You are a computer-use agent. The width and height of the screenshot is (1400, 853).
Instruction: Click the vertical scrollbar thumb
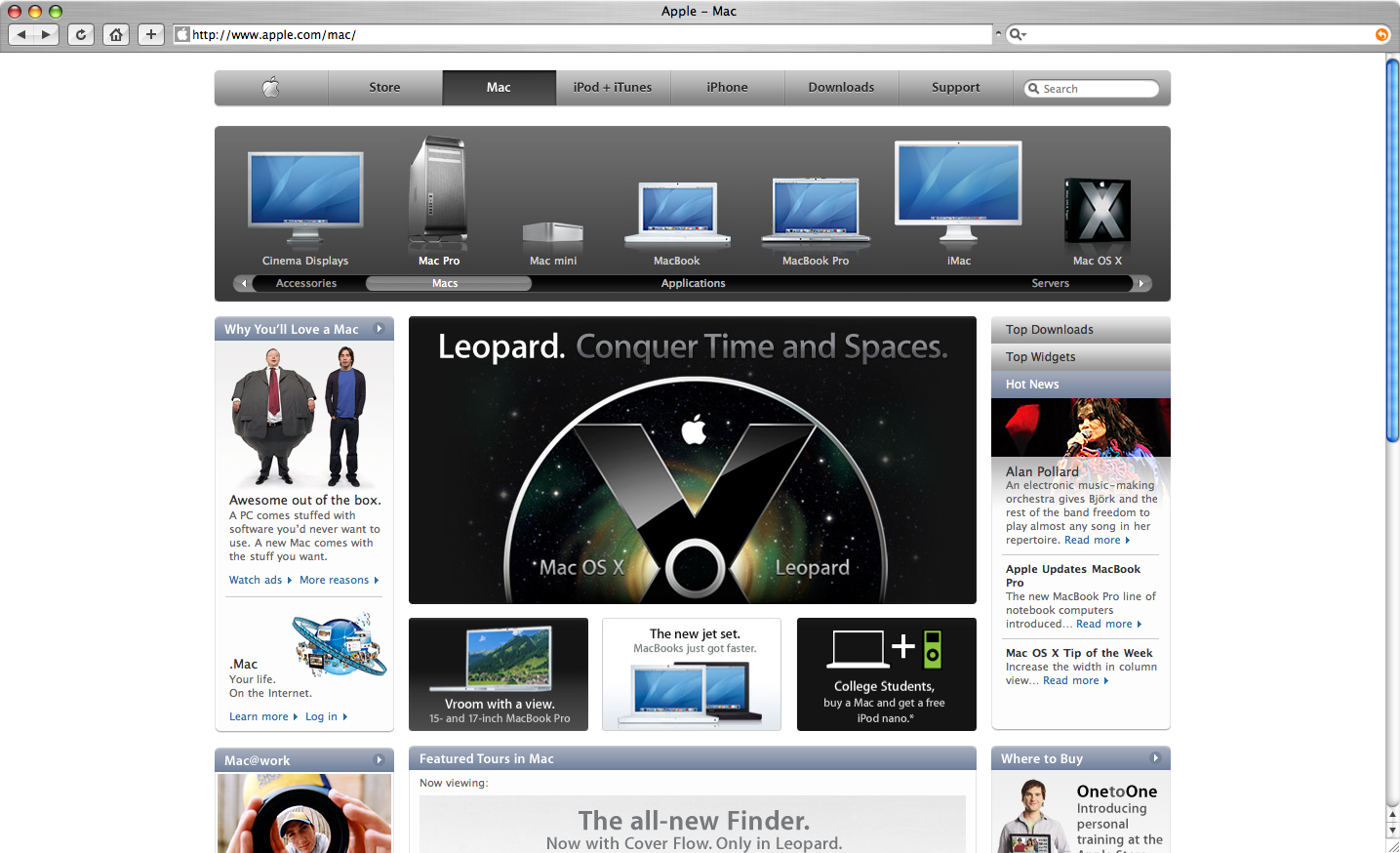click(x=1393, y=250)
